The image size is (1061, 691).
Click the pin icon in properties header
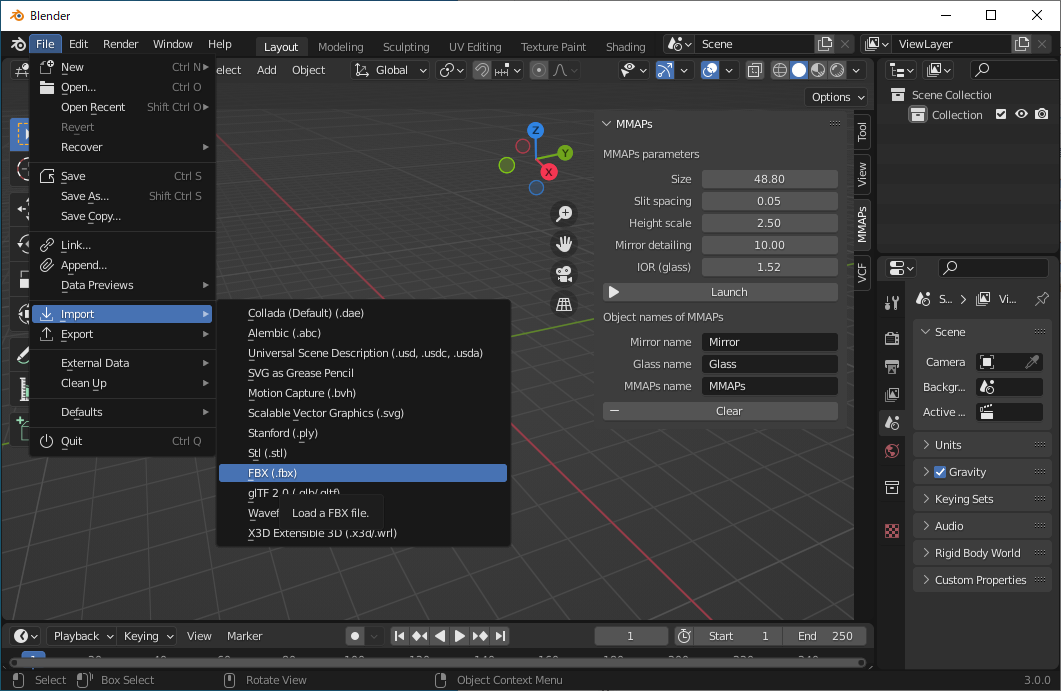tap(1041, 298)
